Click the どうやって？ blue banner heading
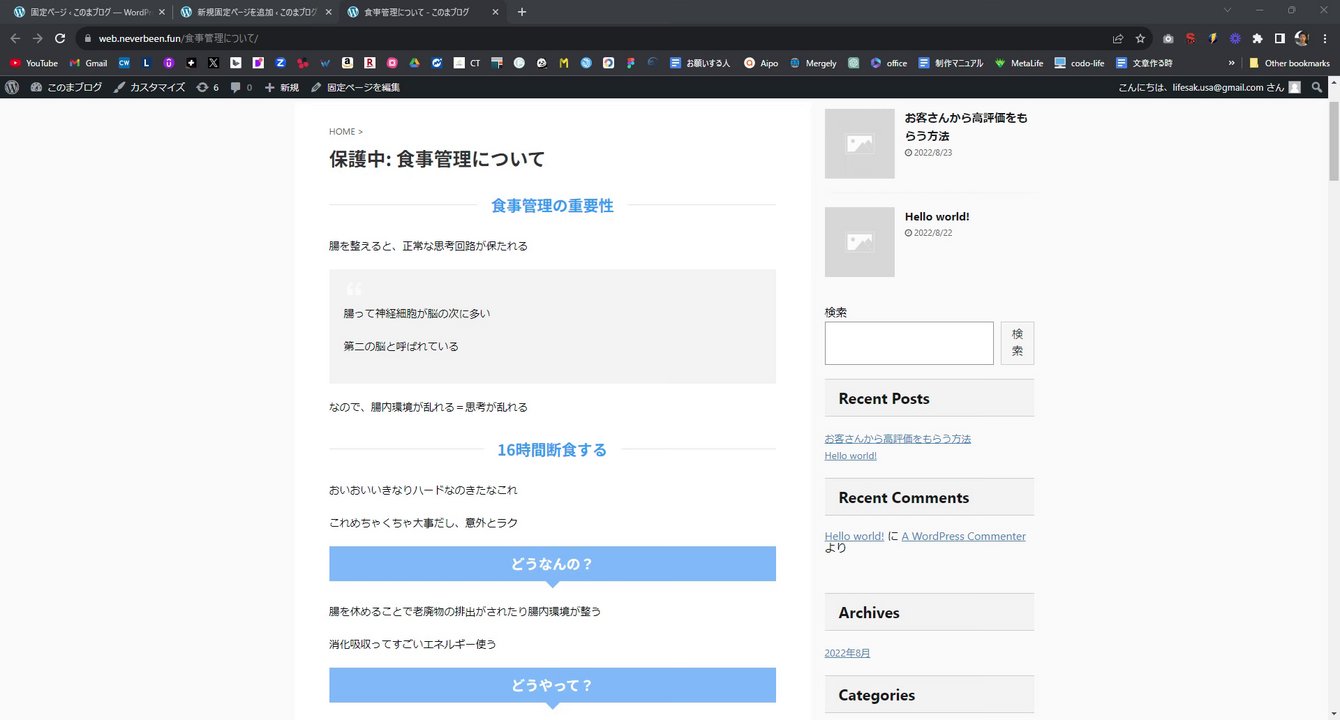Screen dimensions: 1340x720 pos(552,685)
